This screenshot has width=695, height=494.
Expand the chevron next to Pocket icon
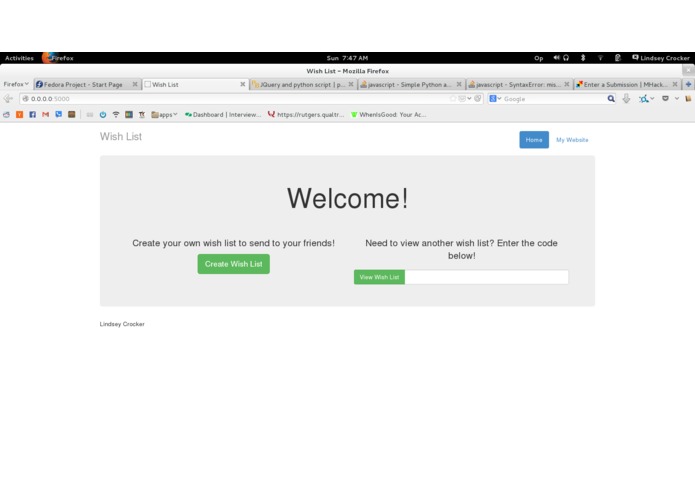[x=677, y=99]
